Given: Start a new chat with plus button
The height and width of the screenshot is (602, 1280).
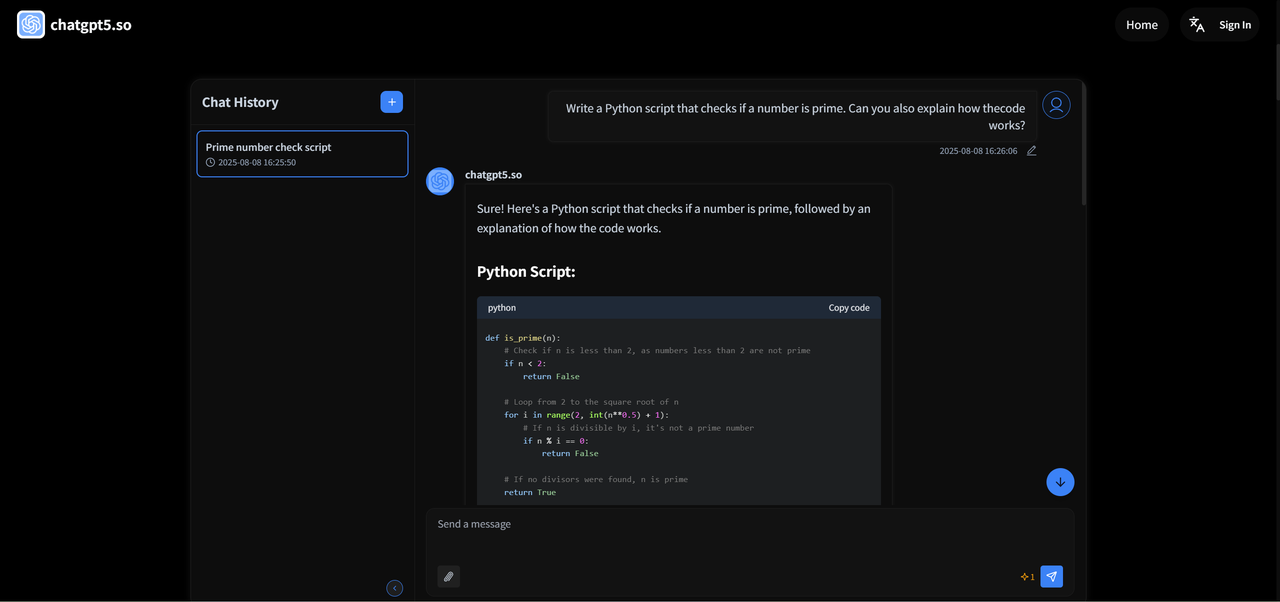Looking at the screenshot, I should coord(392,101).
